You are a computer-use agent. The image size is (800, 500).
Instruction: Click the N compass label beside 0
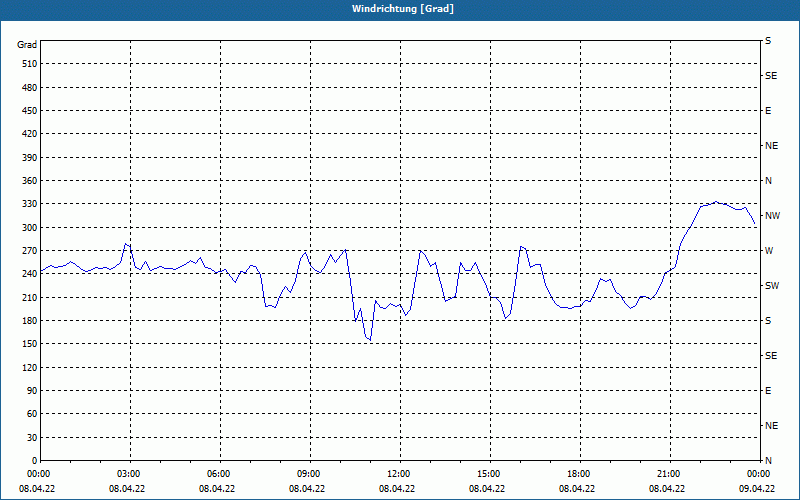[x=769, y=461]
